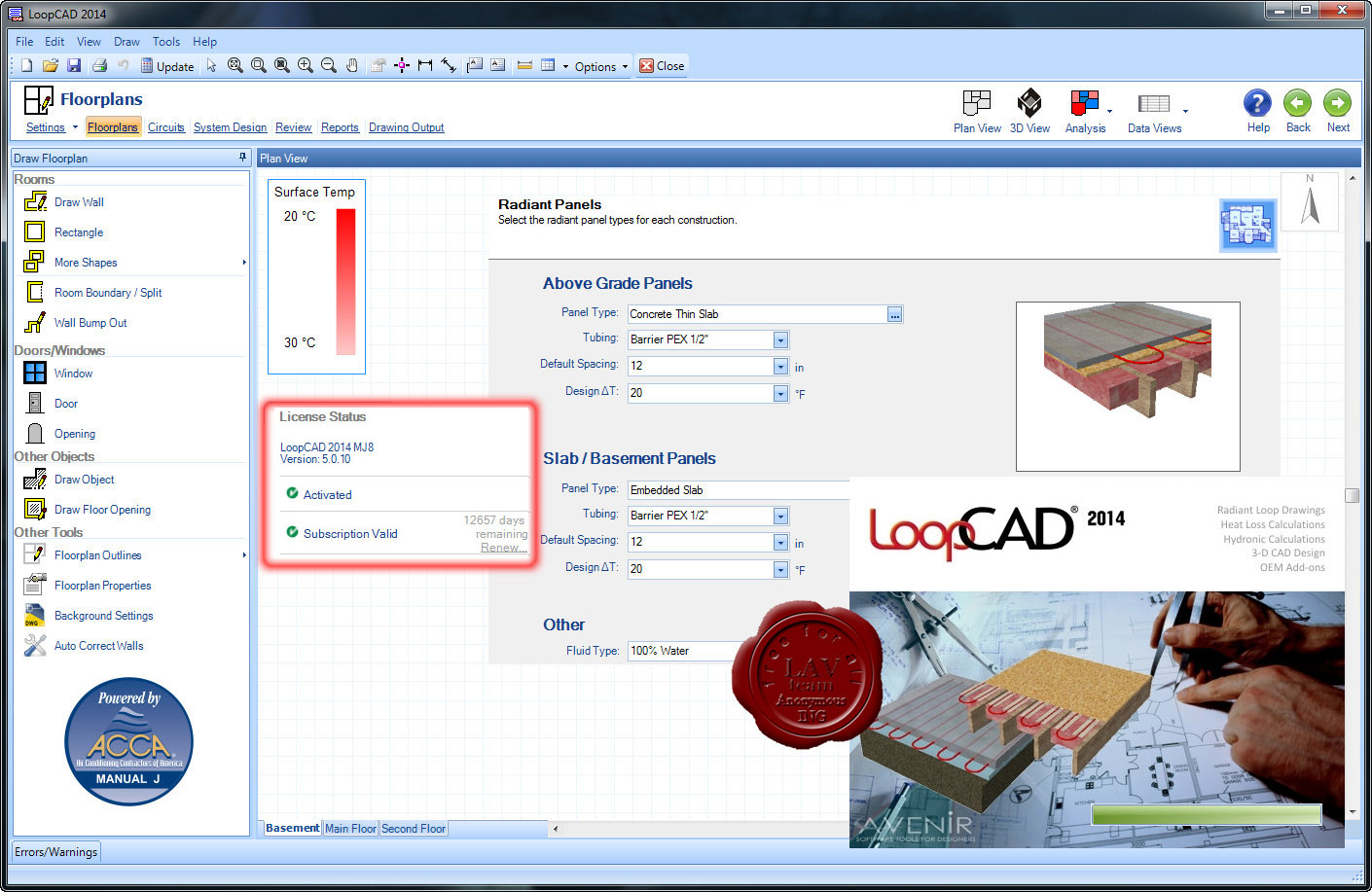Click the zoom out magnifier icon
The height and width of the screenshot is (892, 1372).
point(328,65)
